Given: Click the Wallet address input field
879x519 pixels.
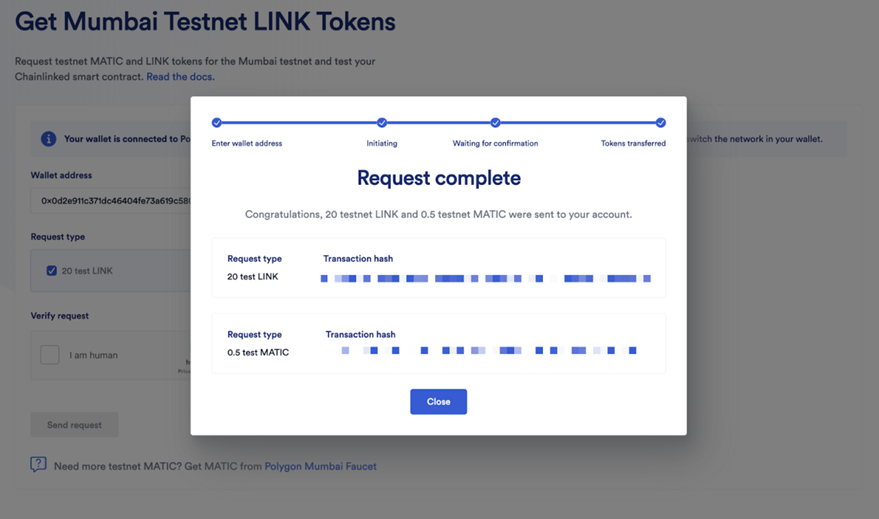Looking at the screenshot, I should 110,201.
